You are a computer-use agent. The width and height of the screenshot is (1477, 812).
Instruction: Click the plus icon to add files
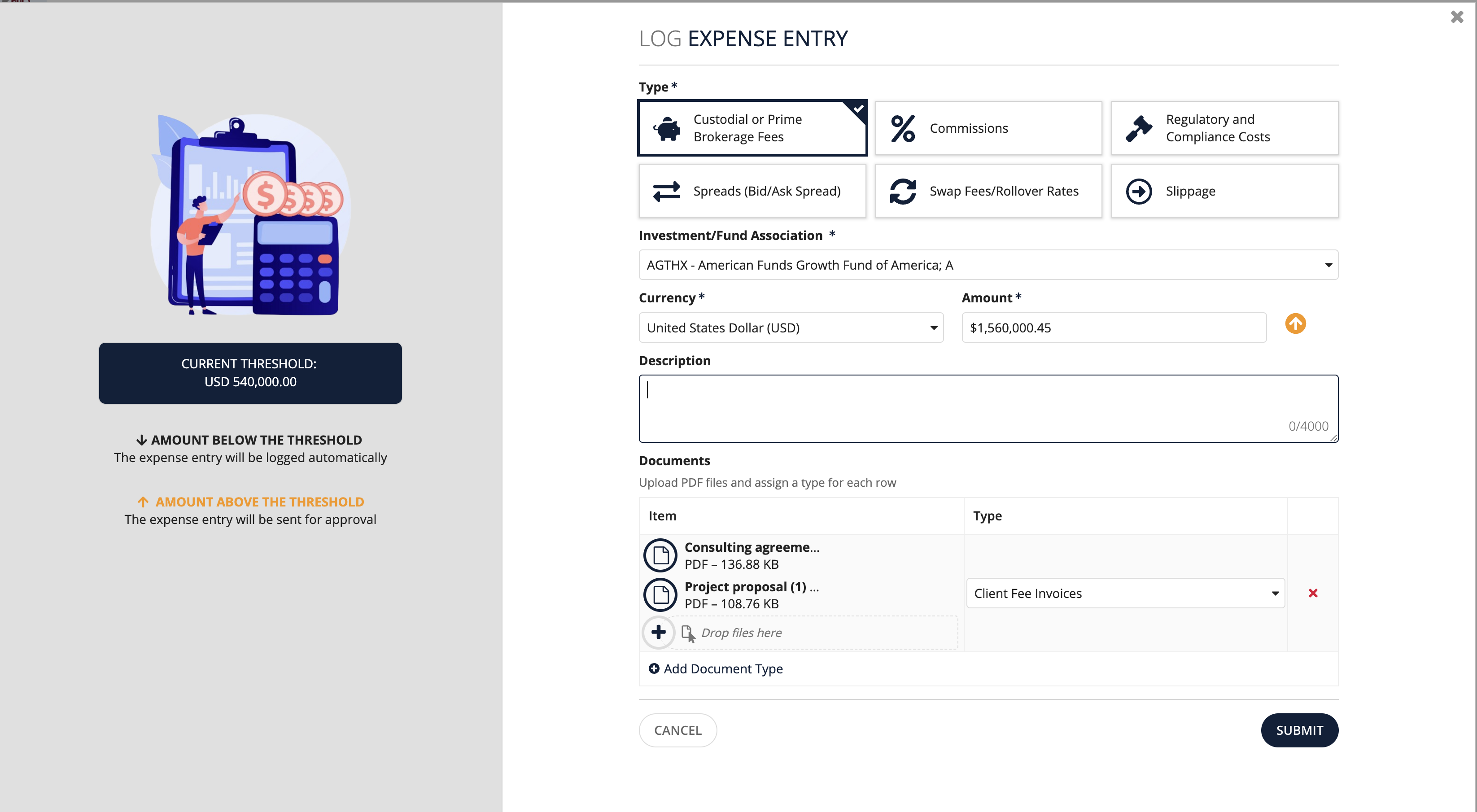tap(658, 632)
